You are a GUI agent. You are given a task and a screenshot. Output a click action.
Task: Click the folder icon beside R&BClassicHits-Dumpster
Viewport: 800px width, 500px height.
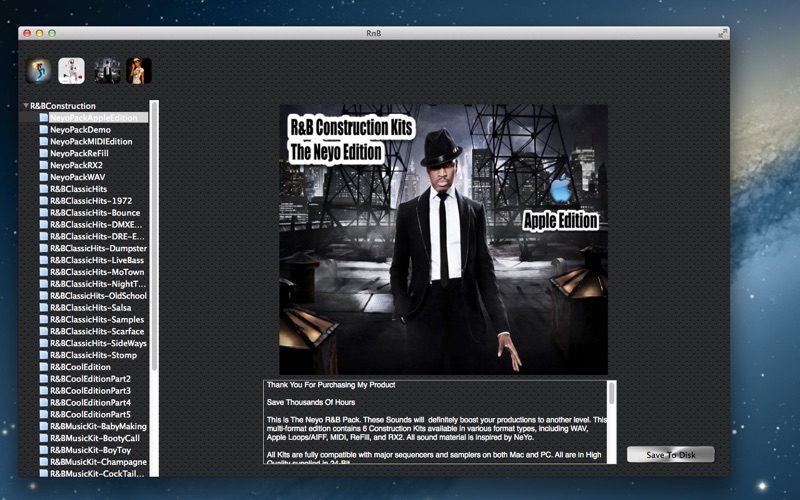point(44,248)
